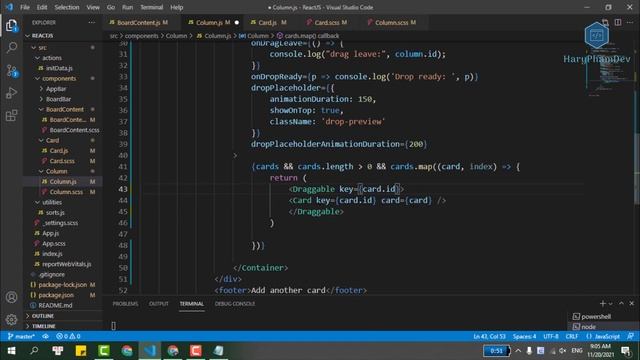Click the split editor icon
The width and height of the screenshot is (640, 360).
[618, 22]
